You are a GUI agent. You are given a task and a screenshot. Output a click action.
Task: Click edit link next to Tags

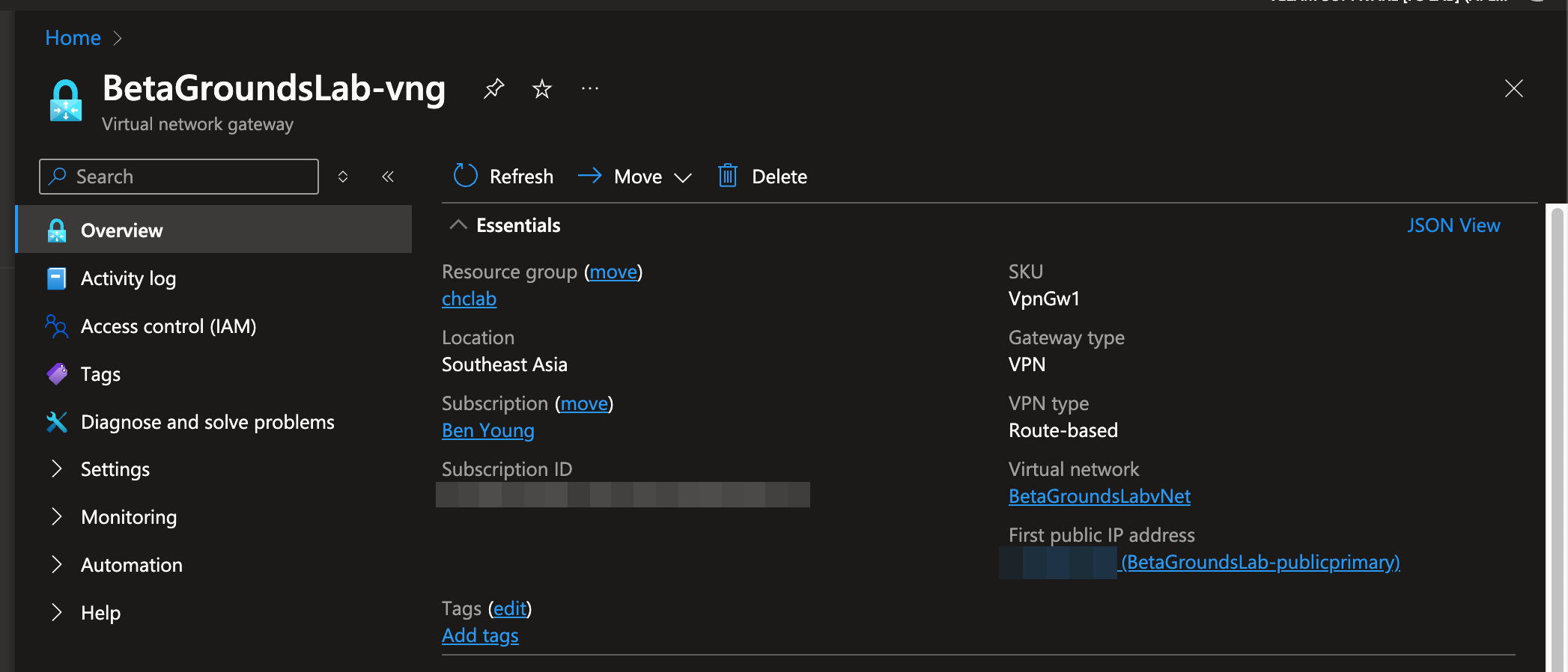(x=510, y=608)
